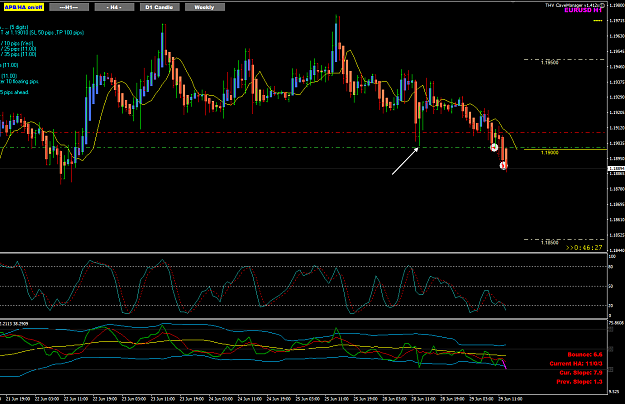
Task: Click the 'pips ahead' info text
Action: tap(14, 92)
